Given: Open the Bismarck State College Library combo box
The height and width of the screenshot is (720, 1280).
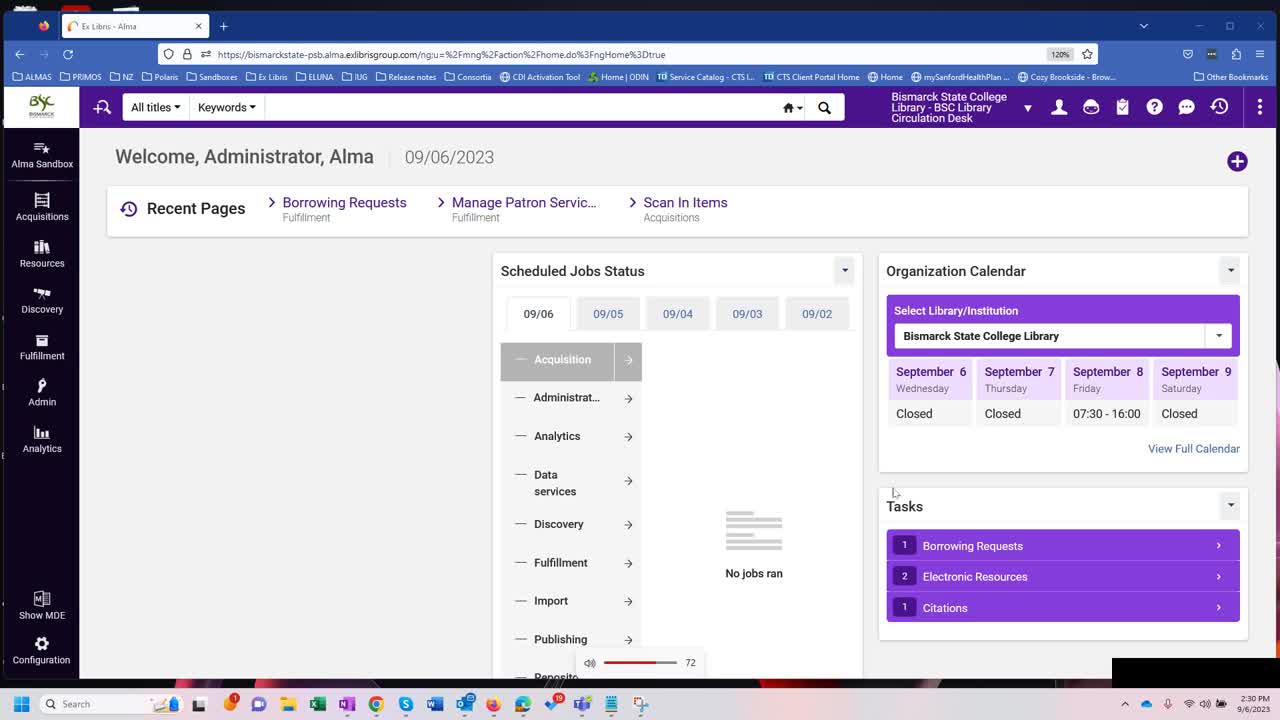Looking at the screenshot, I should [x=1063, y=336].
